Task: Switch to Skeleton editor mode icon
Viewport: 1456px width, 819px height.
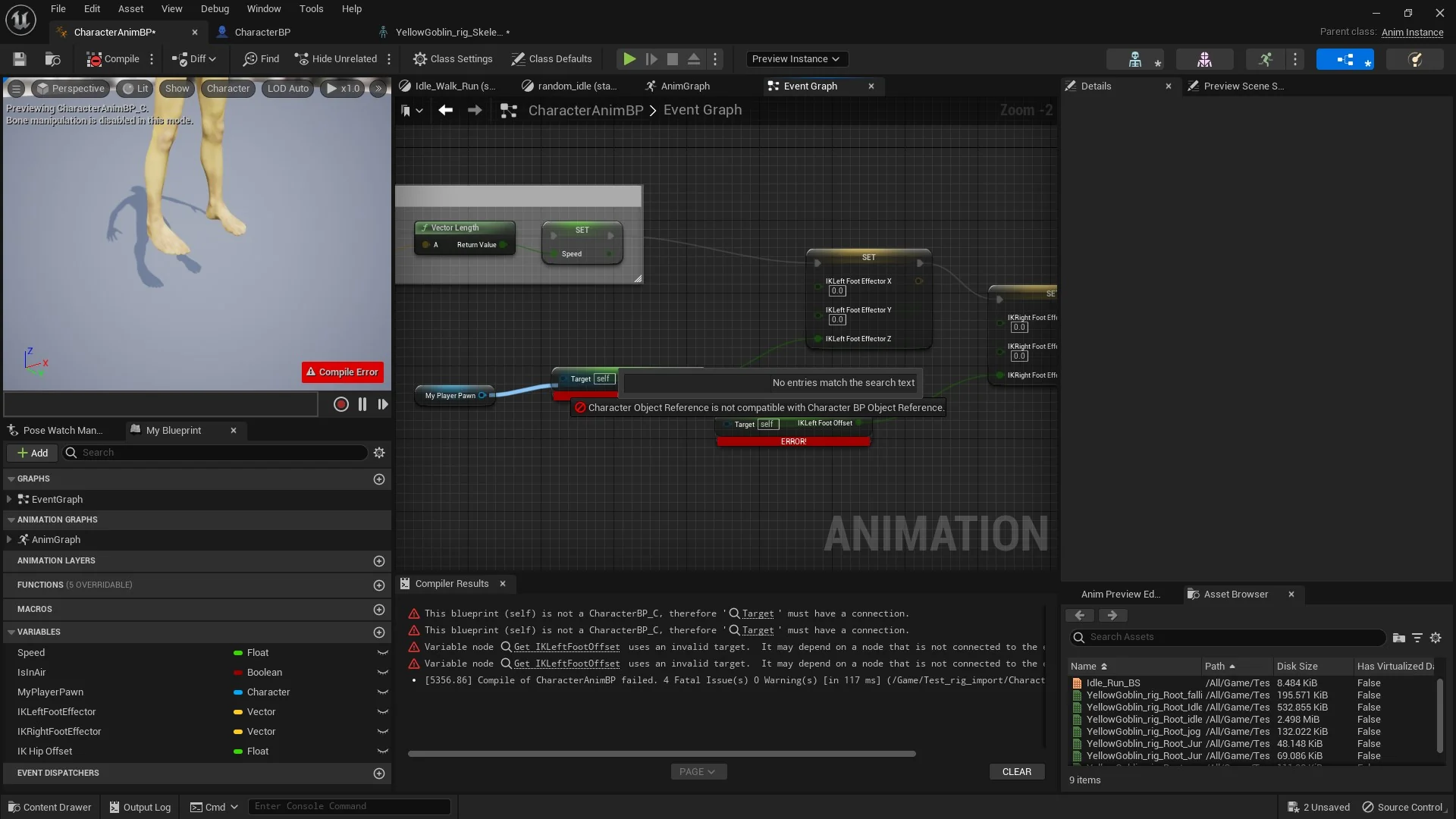Action: pos(1135,59)
